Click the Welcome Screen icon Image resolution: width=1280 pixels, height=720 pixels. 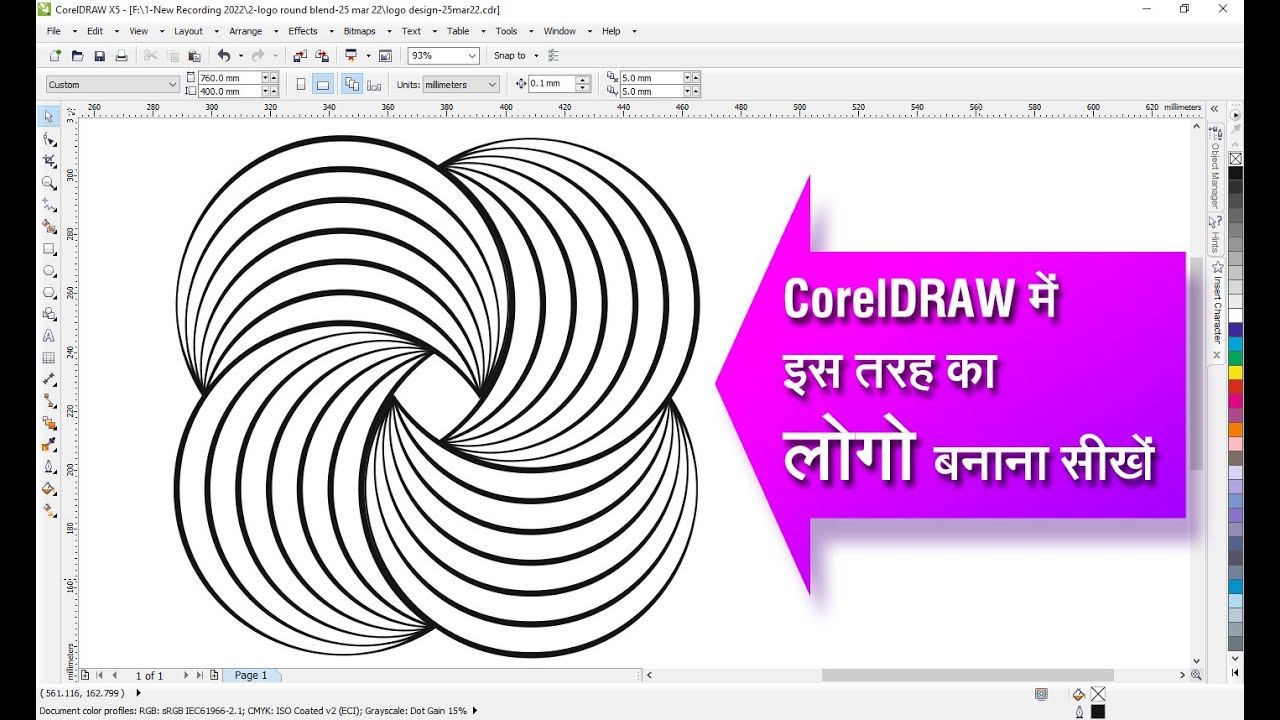385,56
